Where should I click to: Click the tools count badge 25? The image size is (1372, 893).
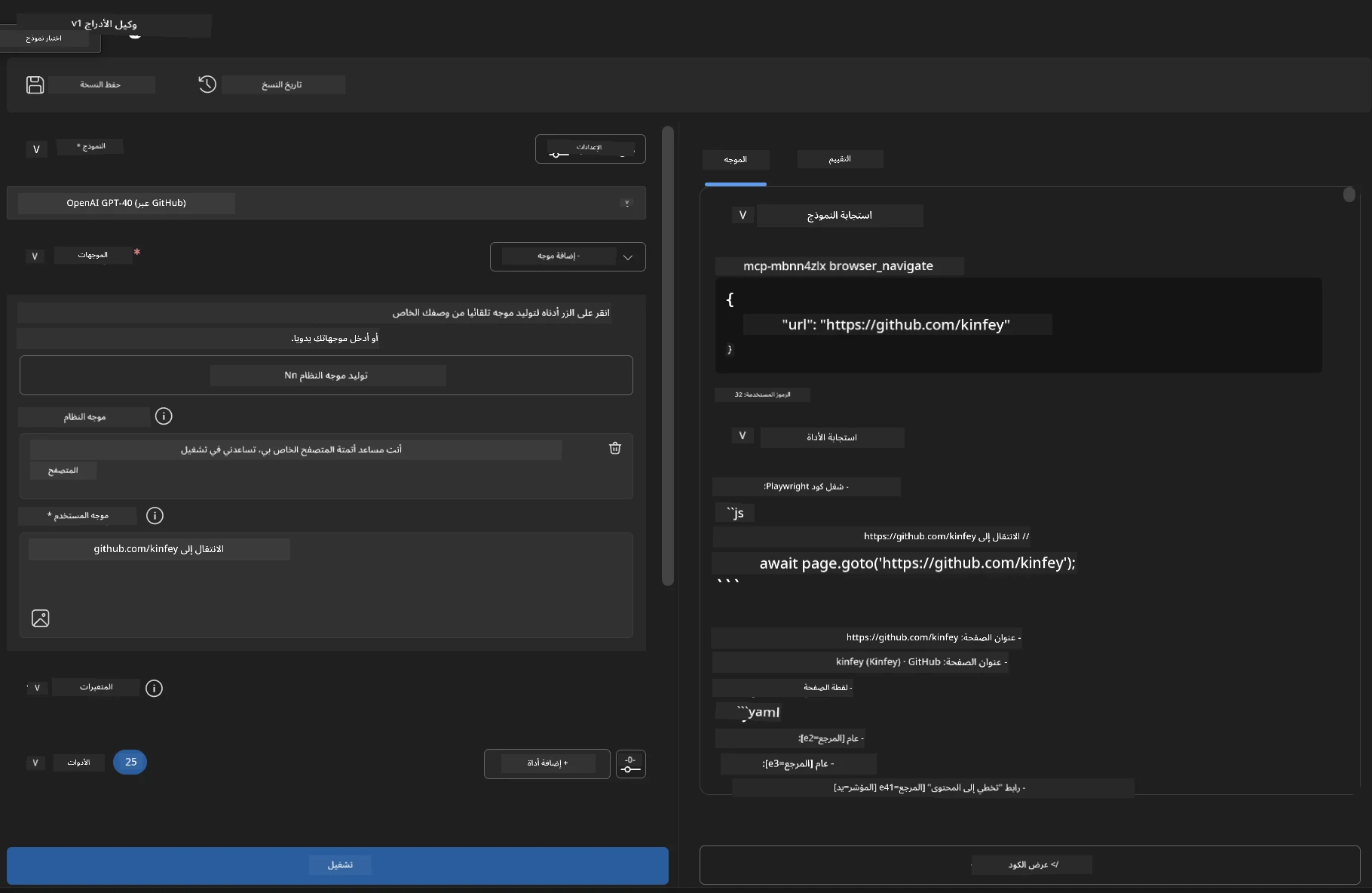pyautogui.click(x=130, y=763)
